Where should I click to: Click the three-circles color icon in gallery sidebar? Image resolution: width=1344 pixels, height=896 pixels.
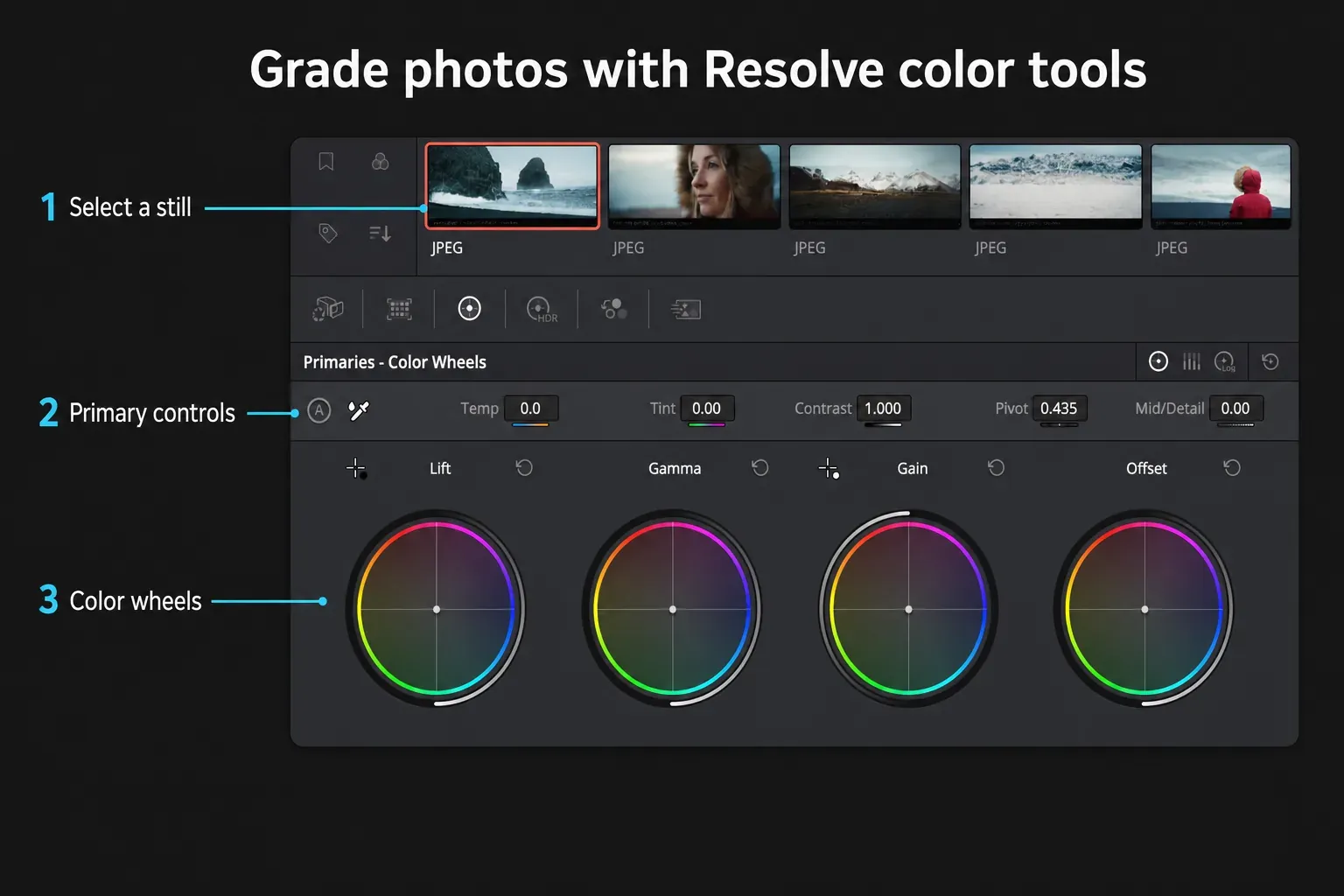click(380, 162)
